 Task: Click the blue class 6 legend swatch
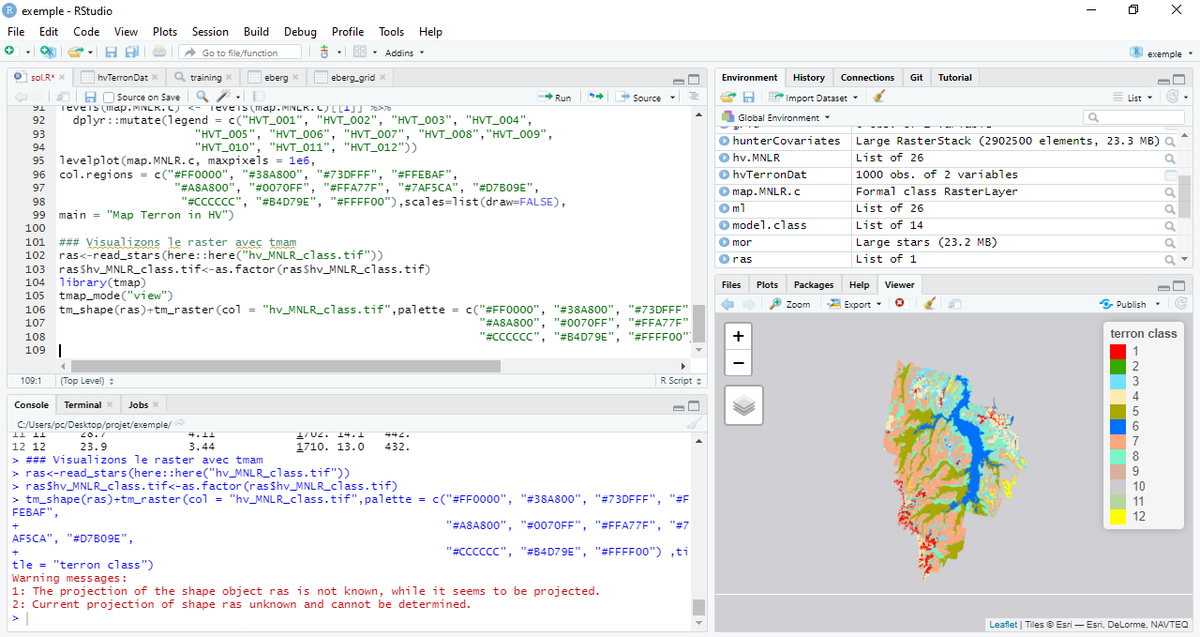click(1118, 426)
